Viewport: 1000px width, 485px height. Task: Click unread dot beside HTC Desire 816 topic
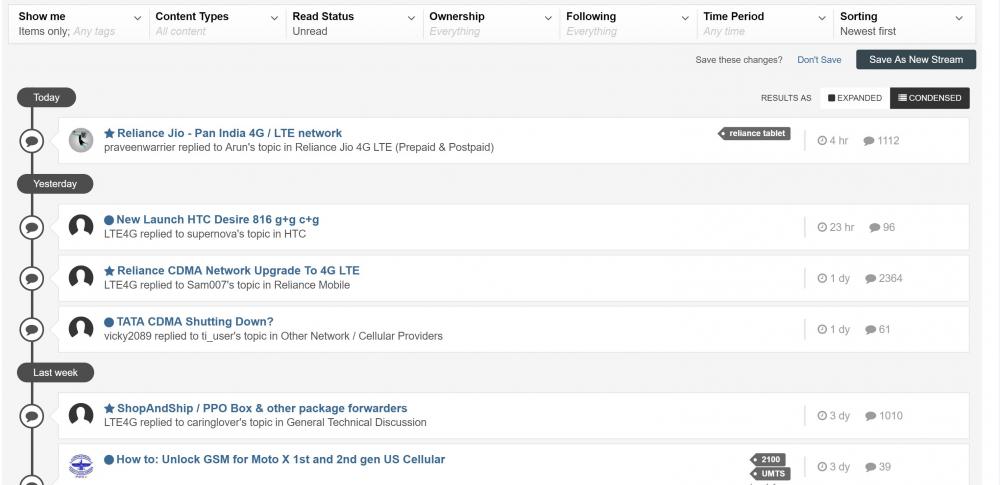tap(109, 220)
